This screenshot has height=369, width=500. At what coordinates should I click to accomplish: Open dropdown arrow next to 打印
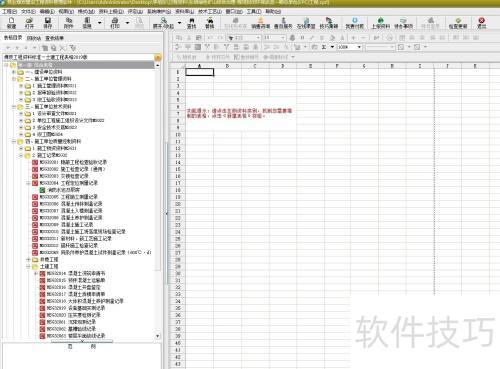[x=127, y=23]
